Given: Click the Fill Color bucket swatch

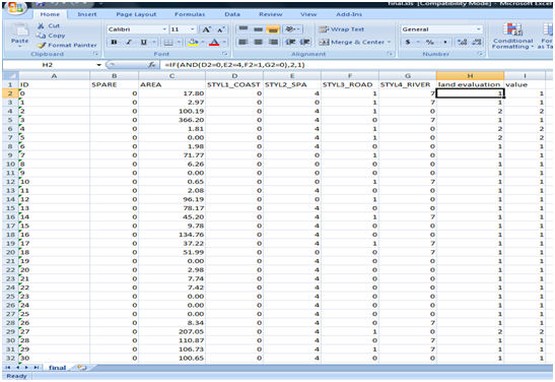Looking at the screenshot, I should 193,42.
